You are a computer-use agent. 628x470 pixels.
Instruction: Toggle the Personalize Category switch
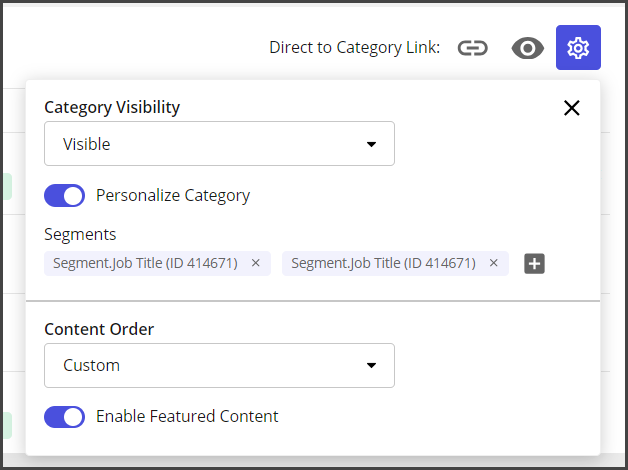point(64,195)
